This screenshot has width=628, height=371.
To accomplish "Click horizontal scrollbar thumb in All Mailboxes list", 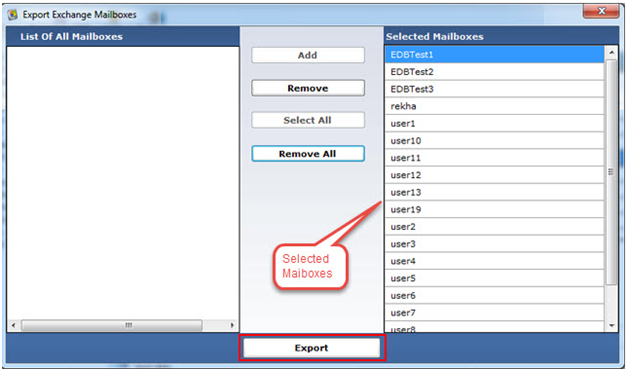I will (x=112, y=325).
